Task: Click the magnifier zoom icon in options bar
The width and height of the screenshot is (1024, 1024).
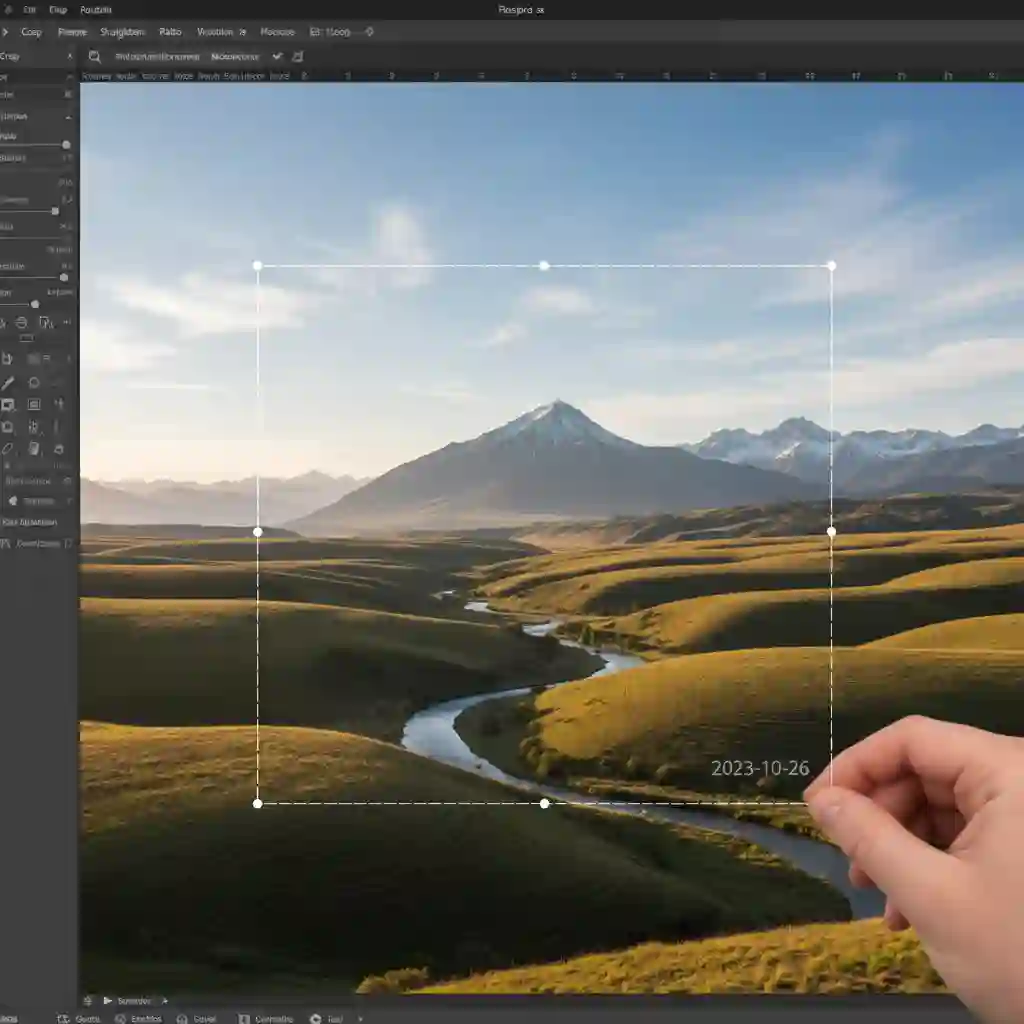Action: click(x=95, y=57)
